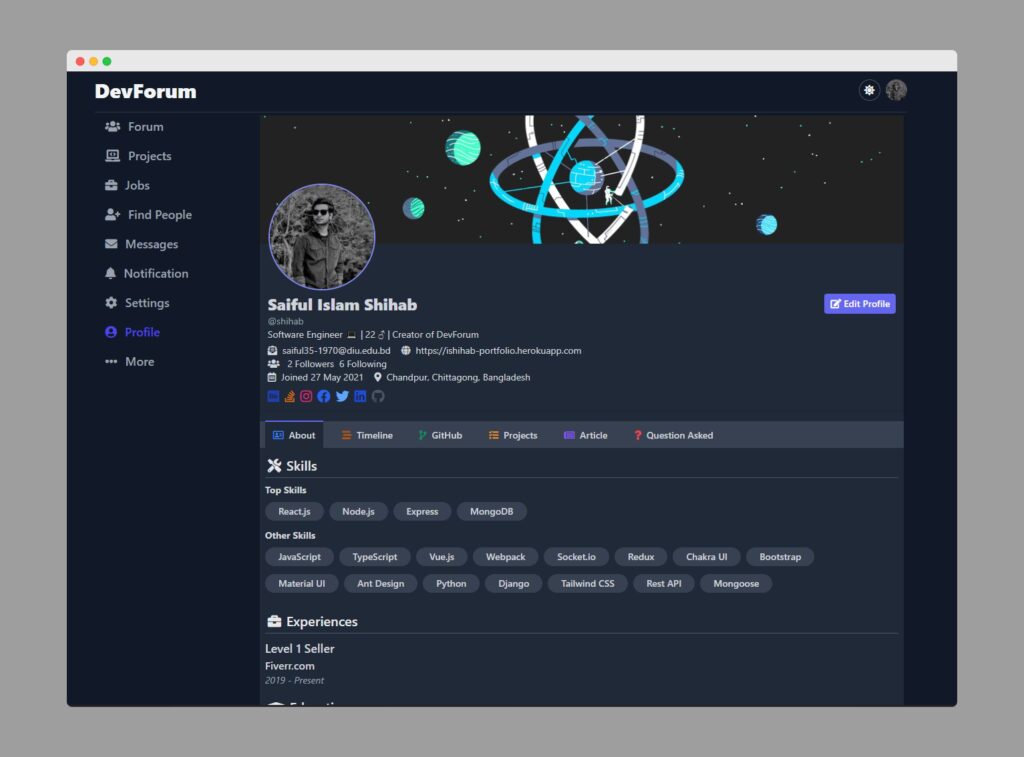Go to Find People in sidebar
1024x757 pixels.
point(148,215)
